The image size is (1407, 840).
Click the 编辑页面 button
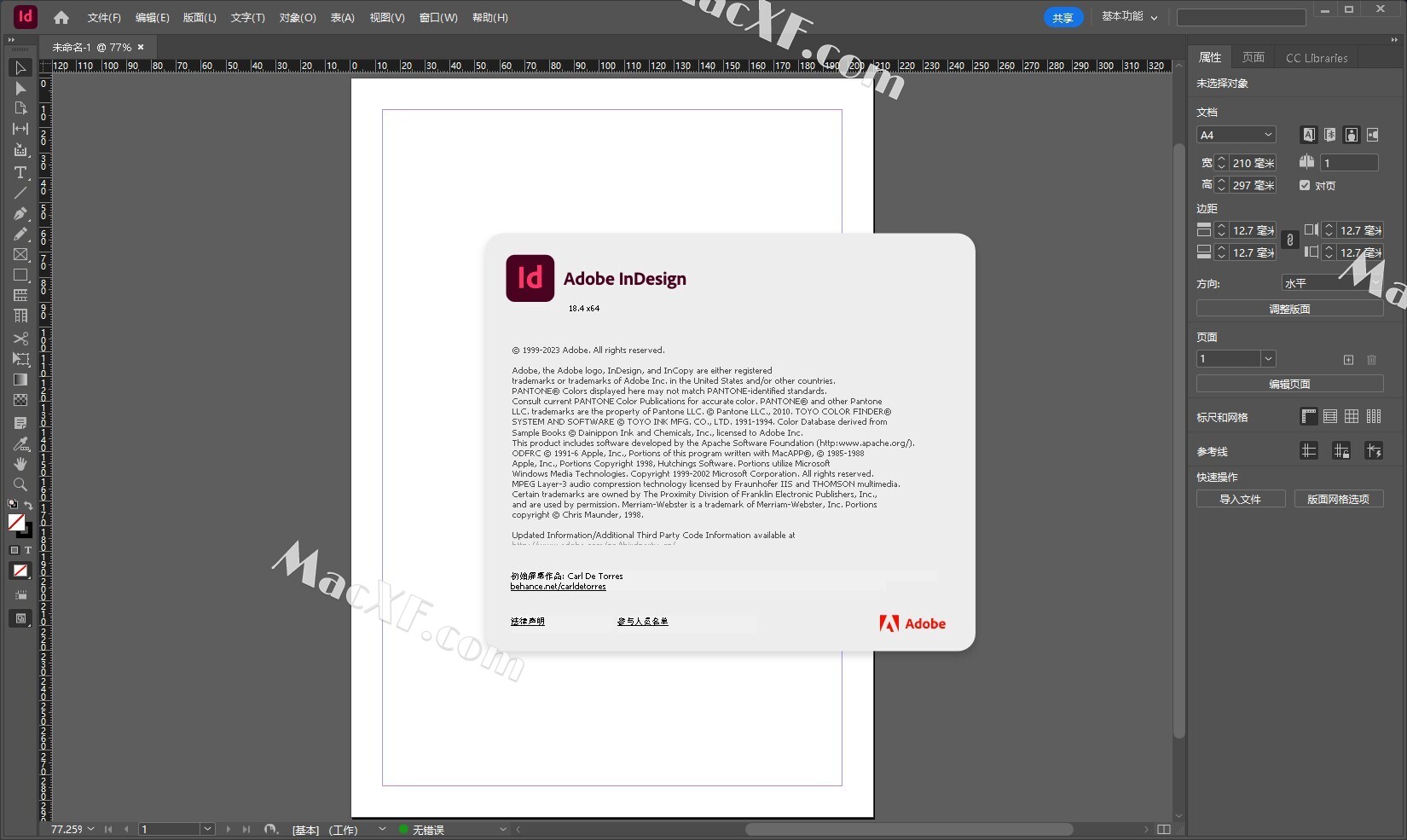(x=1289, y=384)
